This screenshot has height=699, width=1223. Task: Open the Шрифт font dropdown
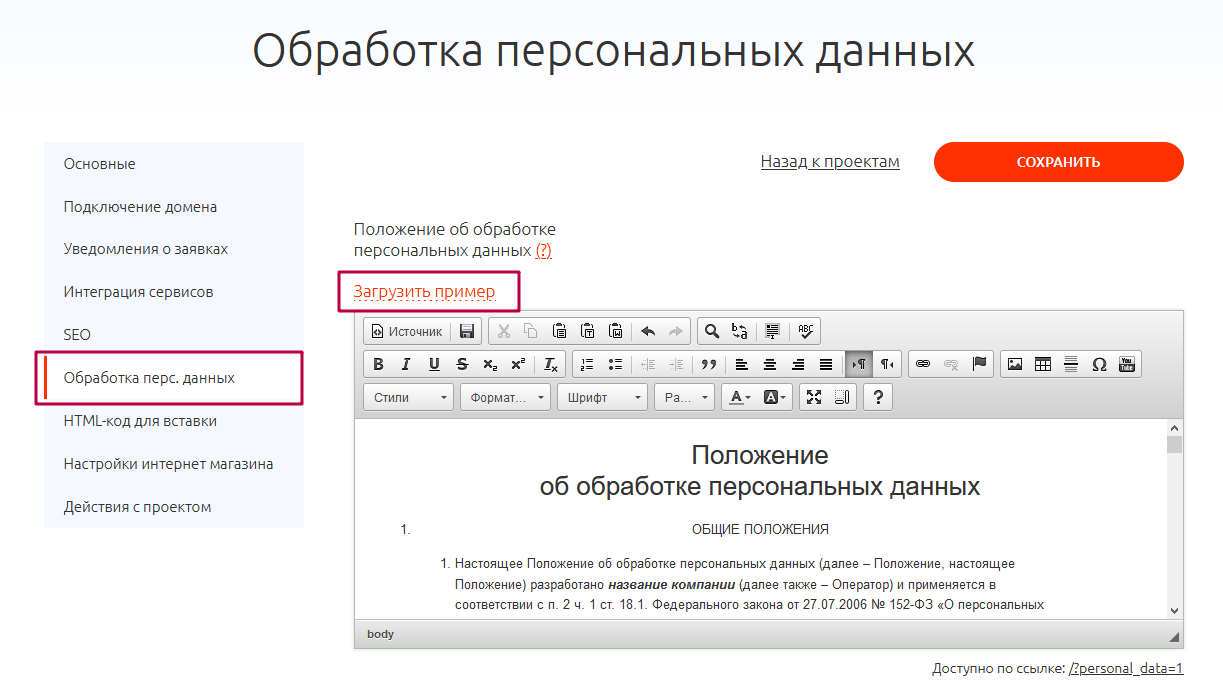(602, 397)
